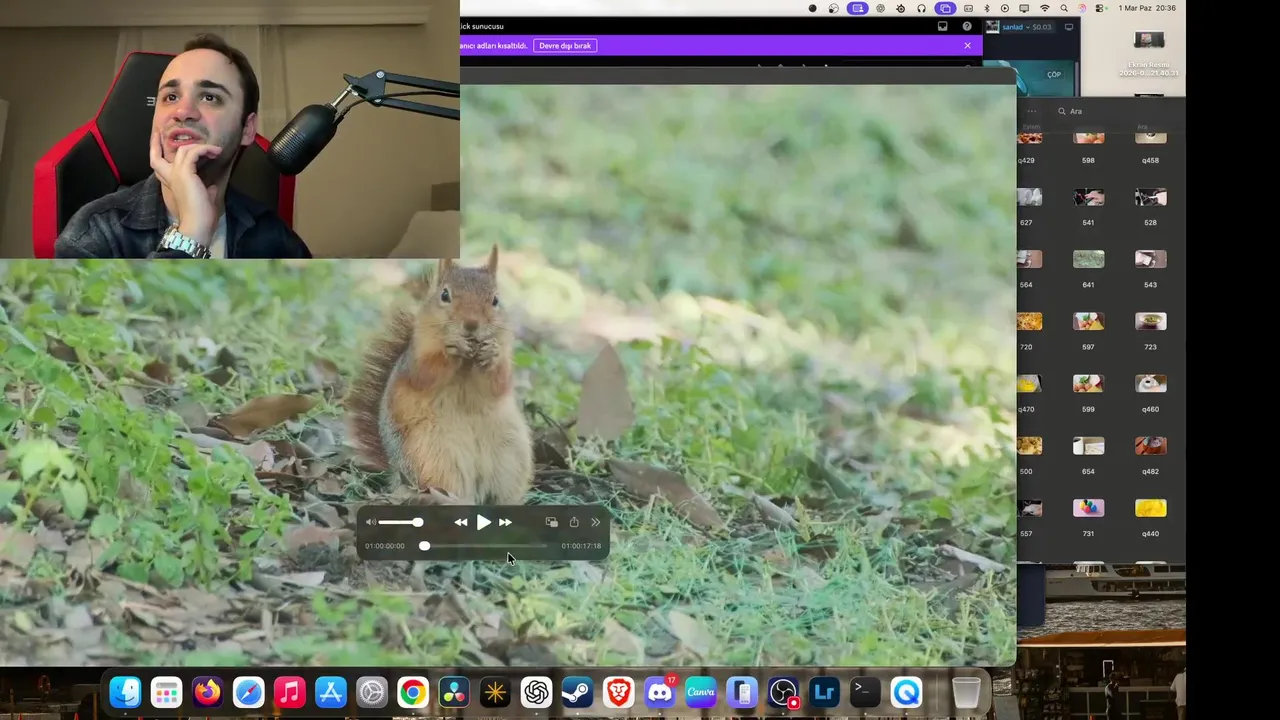Open the Trash in the Dock

[x=966, y=692]
